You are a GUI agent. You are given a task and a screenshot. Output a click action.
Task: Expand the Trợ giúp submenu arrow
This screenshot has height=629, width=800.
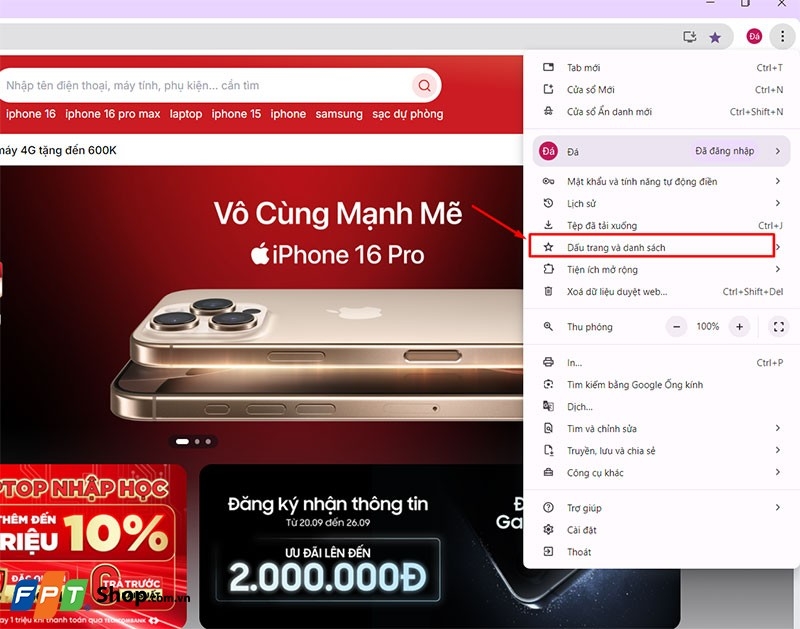(778, 508)
